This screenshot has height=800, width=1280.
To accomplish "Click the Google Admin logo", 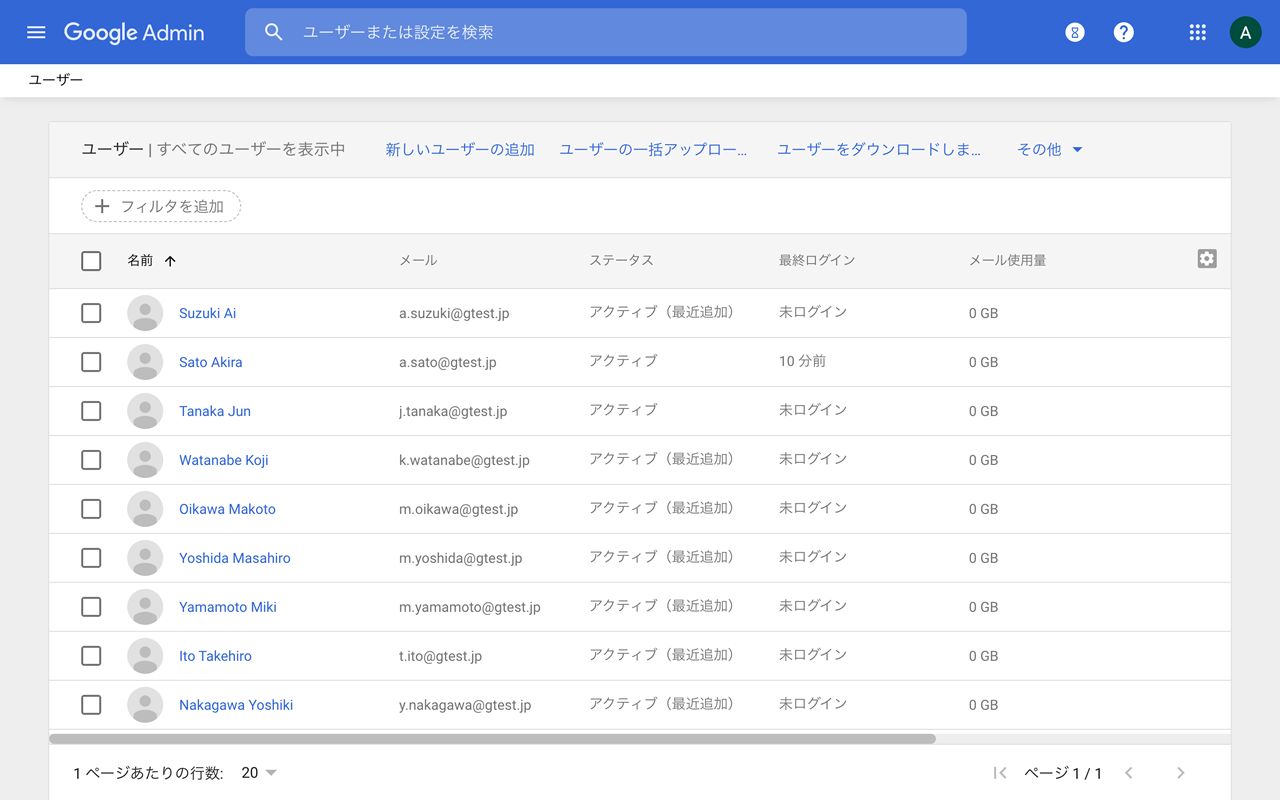I will [134, 32].
